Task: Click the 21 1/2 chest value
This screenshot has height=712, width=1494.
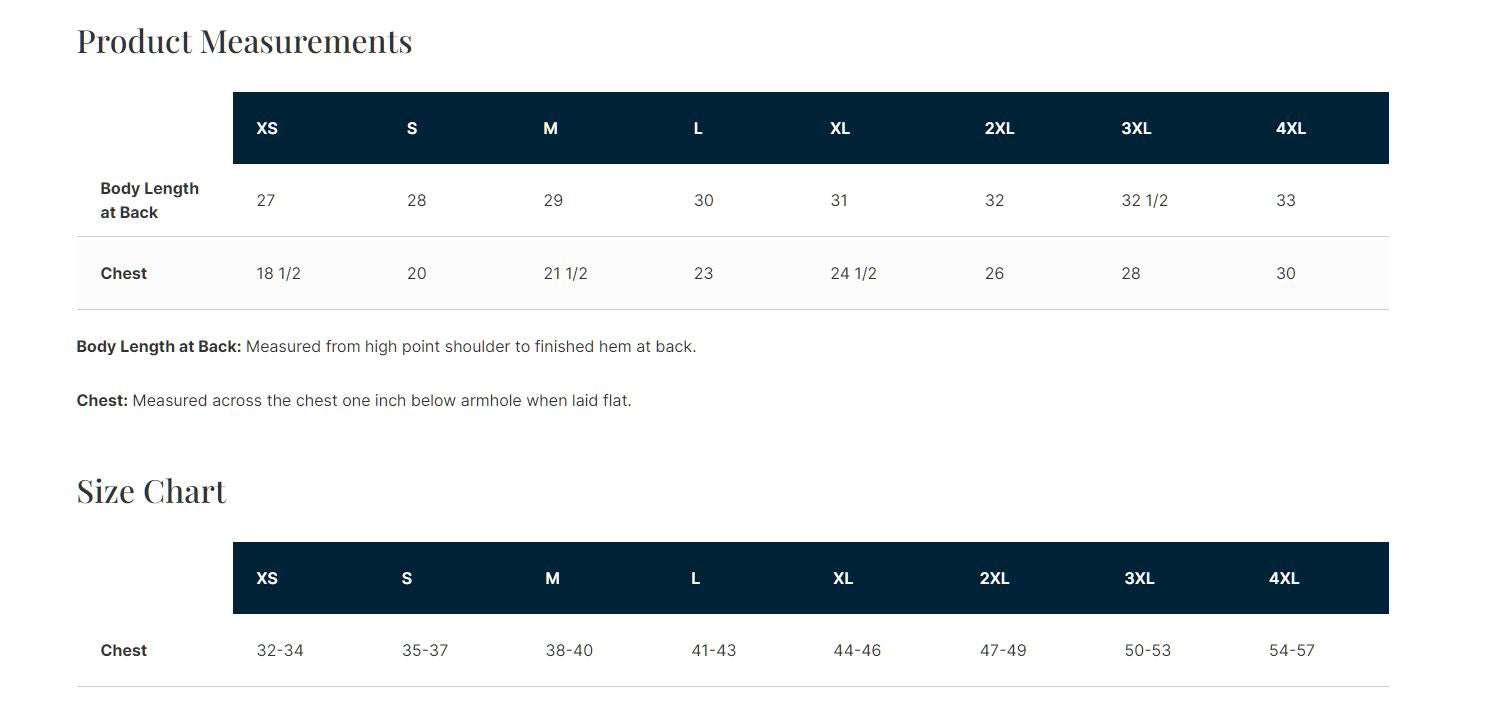Action: (x=565, y=273)
